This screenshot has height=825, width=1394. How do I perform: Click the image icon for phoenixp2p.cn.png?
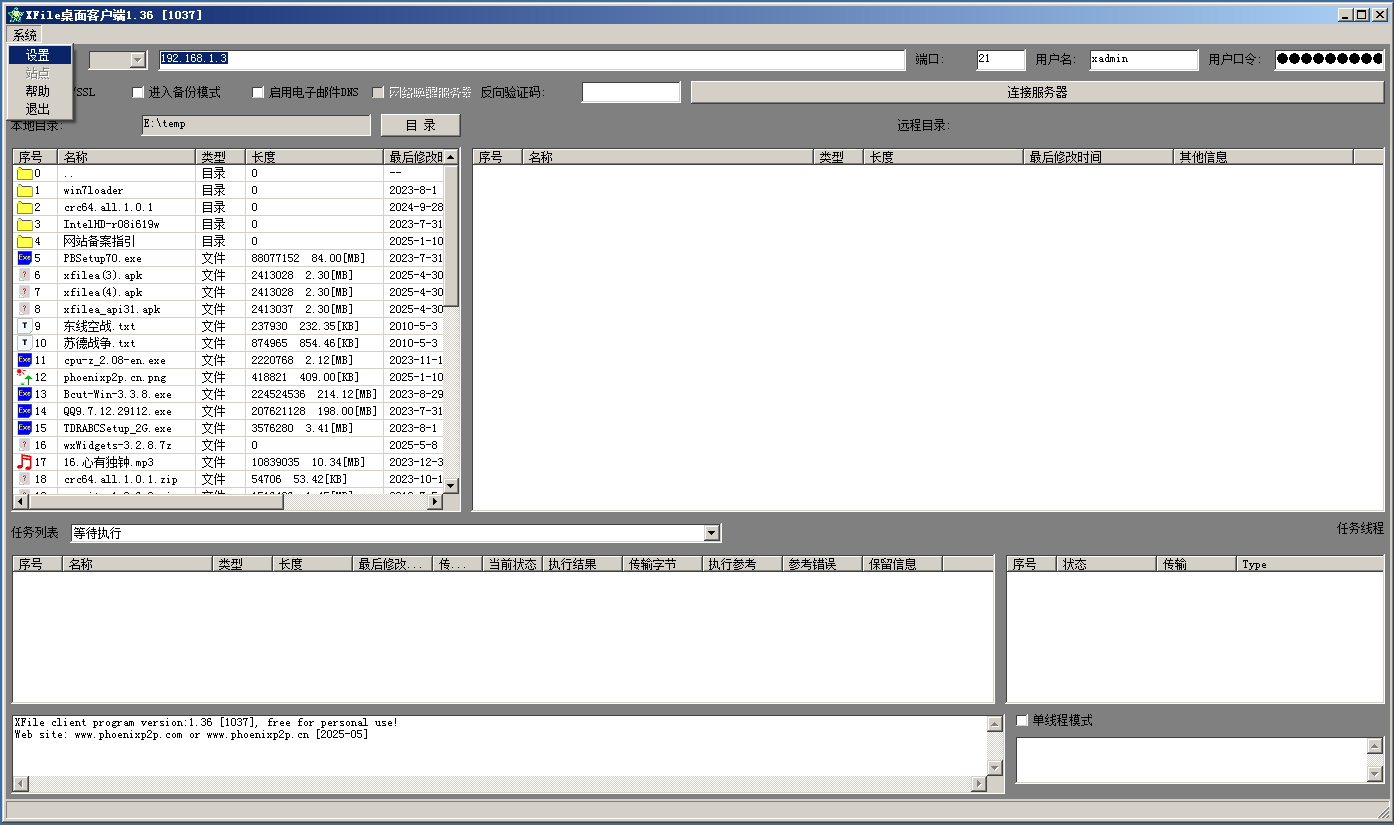[x=25, y=377]
